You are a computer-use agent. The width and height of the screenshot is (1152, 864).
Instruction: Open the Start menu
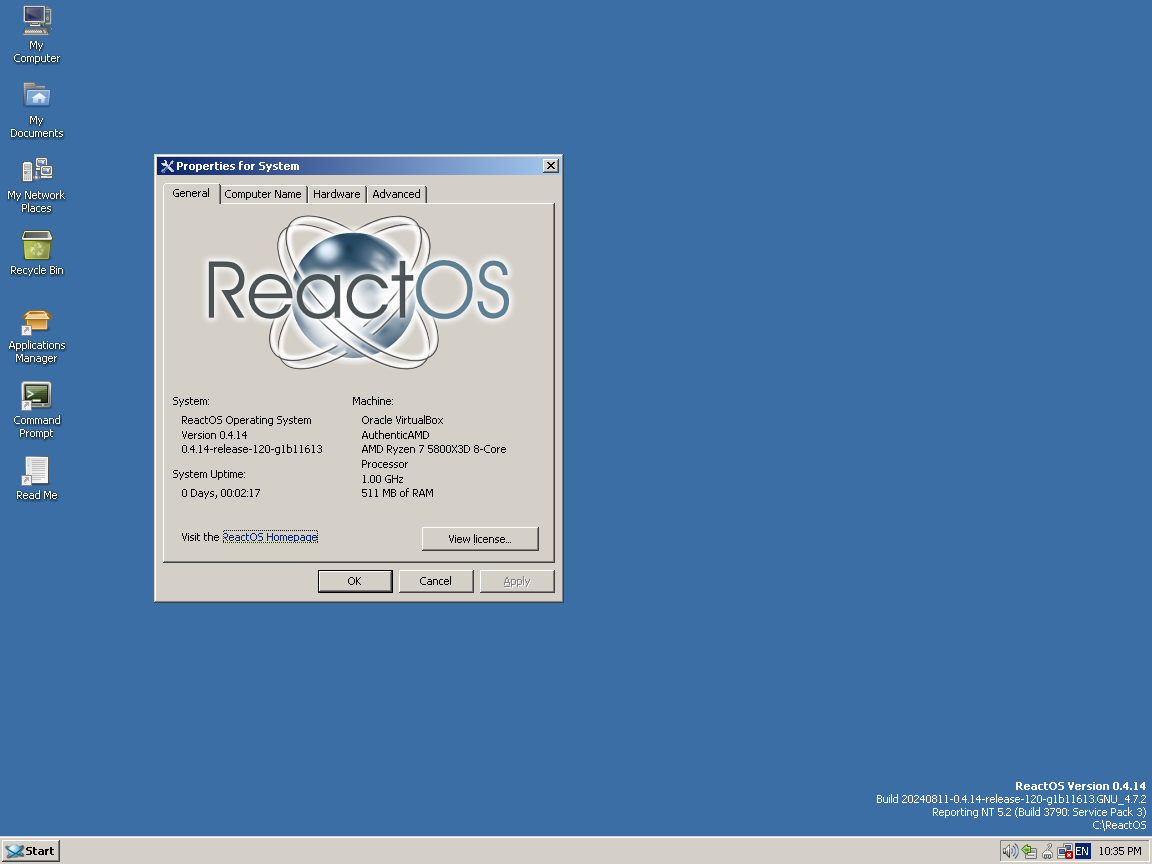(31, 851)
